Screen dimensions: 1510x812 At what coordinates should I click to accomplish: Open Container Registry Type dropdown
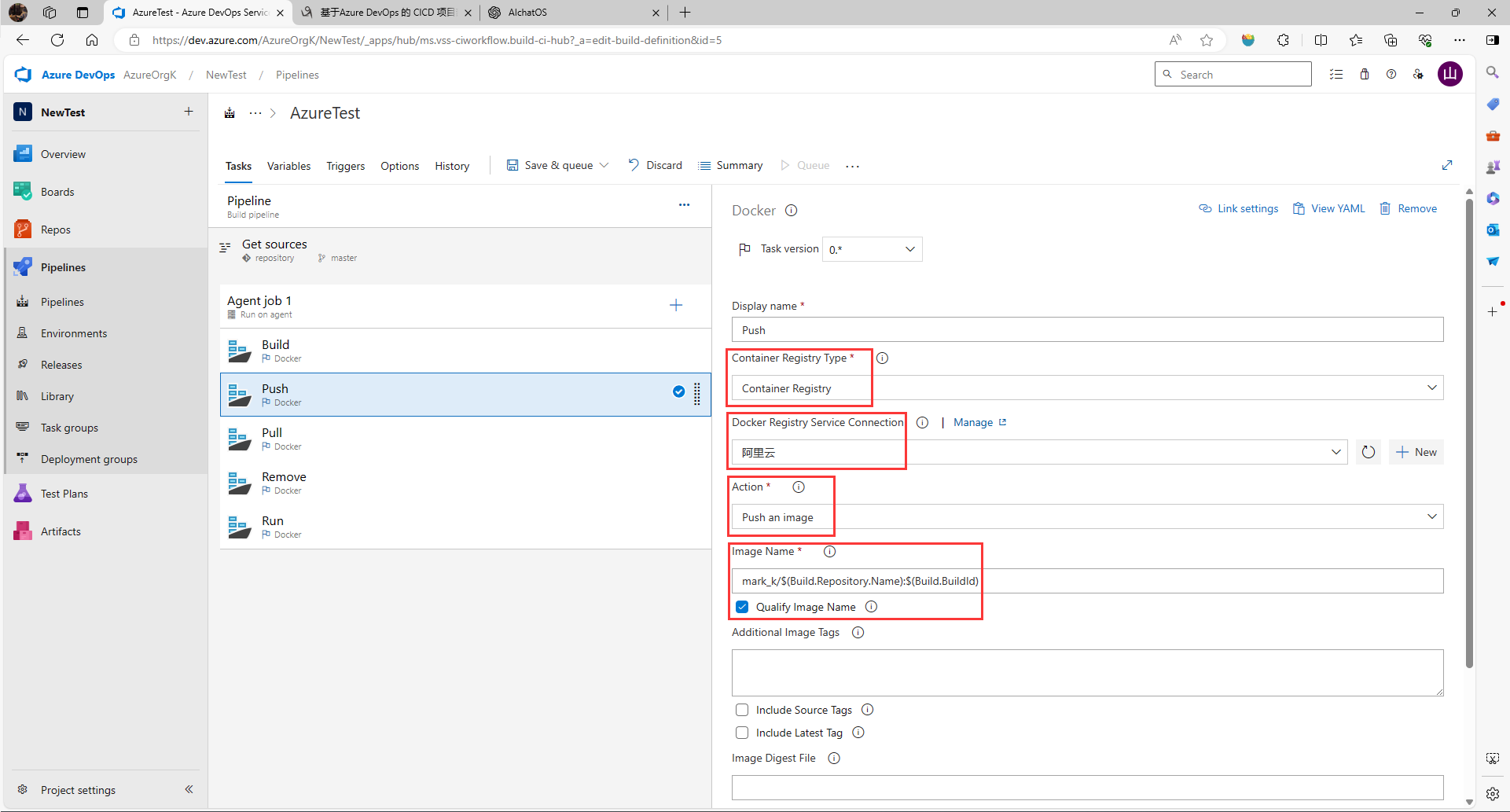(1088, 388)
